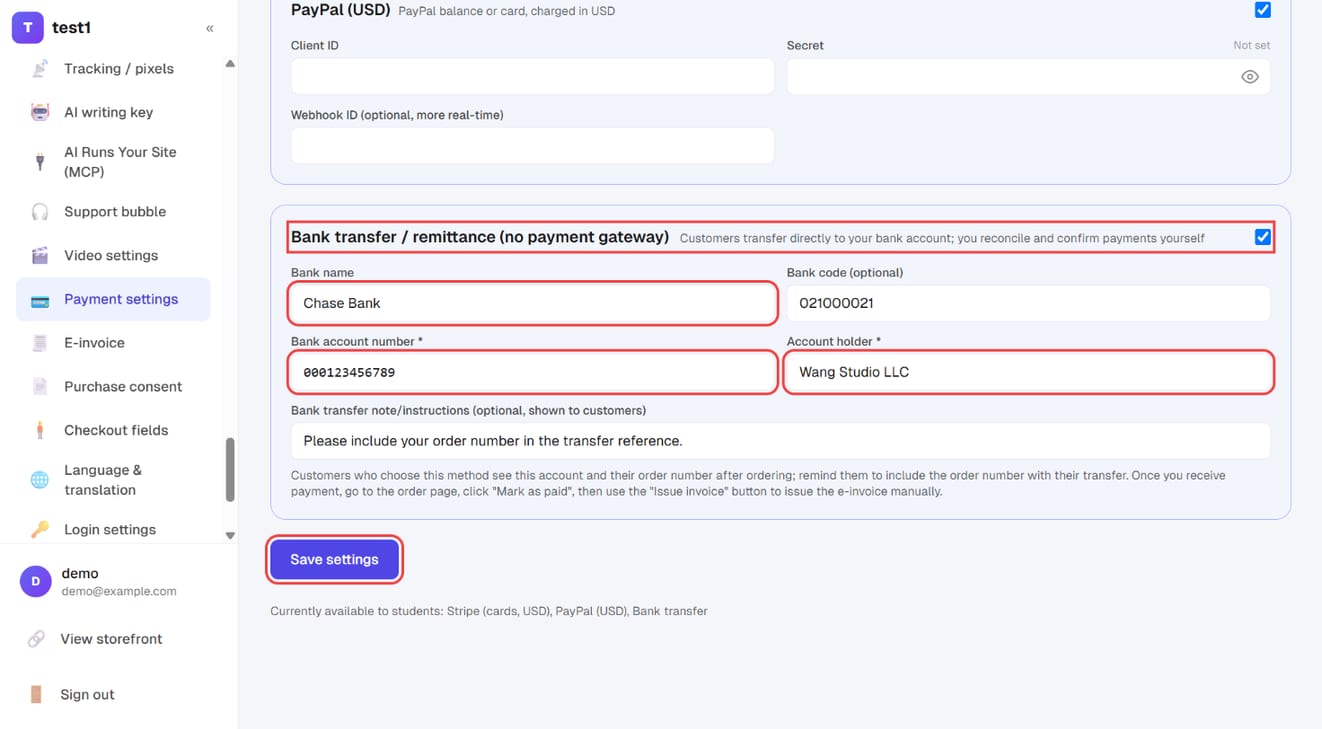Click the Language & translation globe icon
Viewport: 1322px width, 729px height.
40,480
